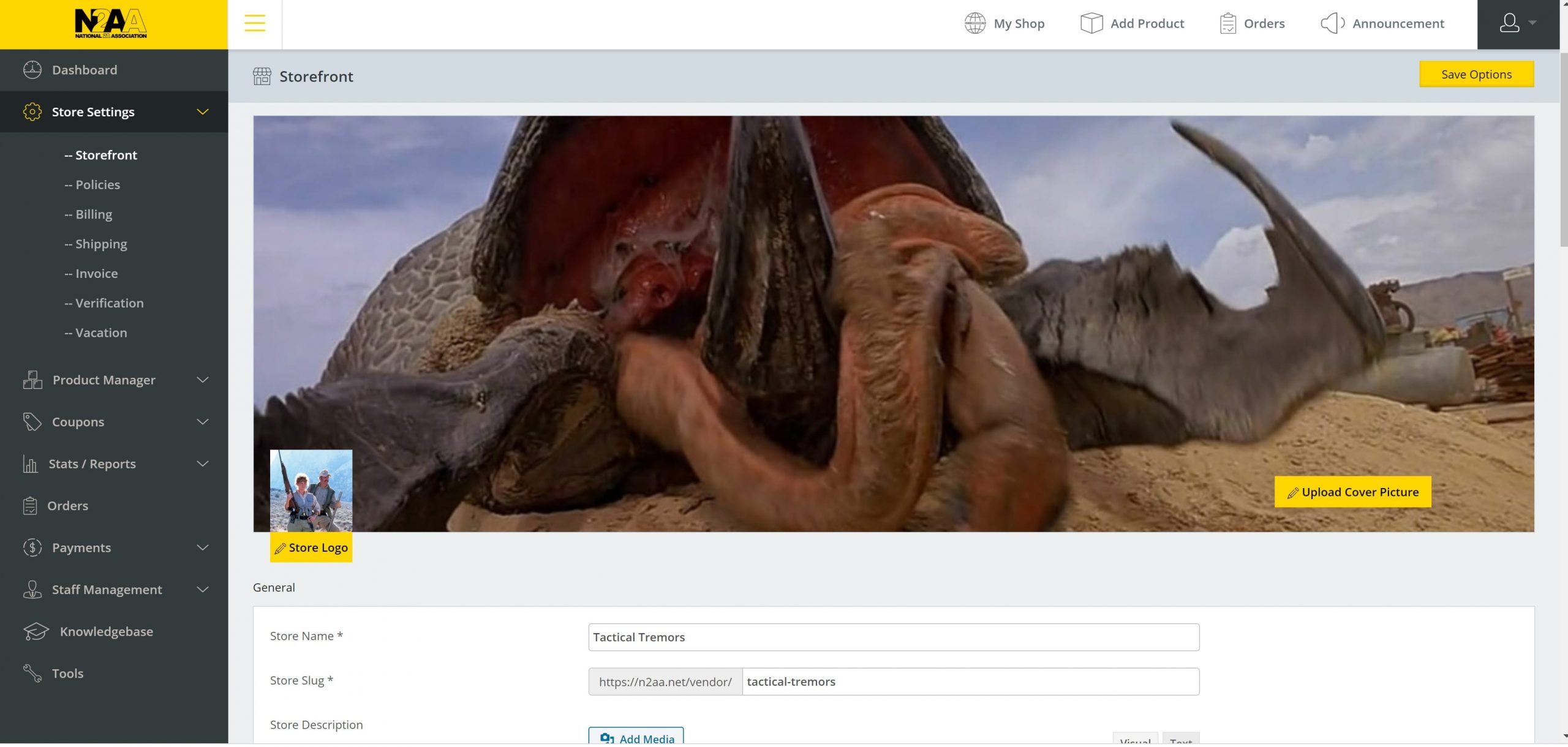Click the My Shop globe icon
The image size is (1568, 747).
975,23
